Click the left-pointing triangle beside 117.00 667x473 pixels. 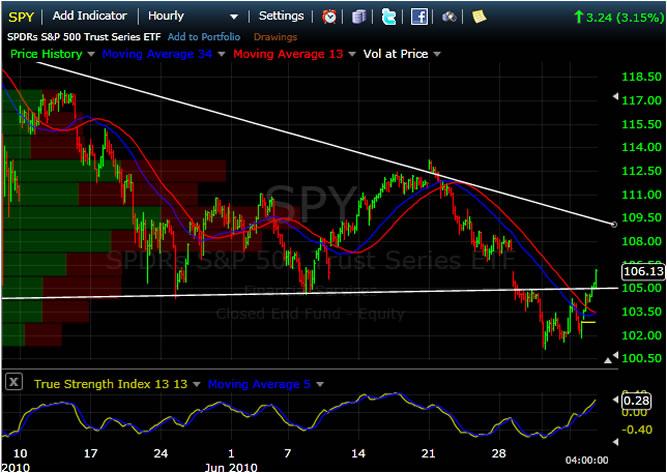point(615,97)
